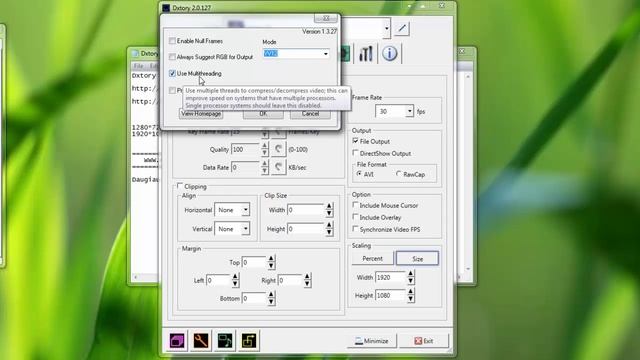
Task: Decrease the Bottom margin value
Action: (271, 302)
